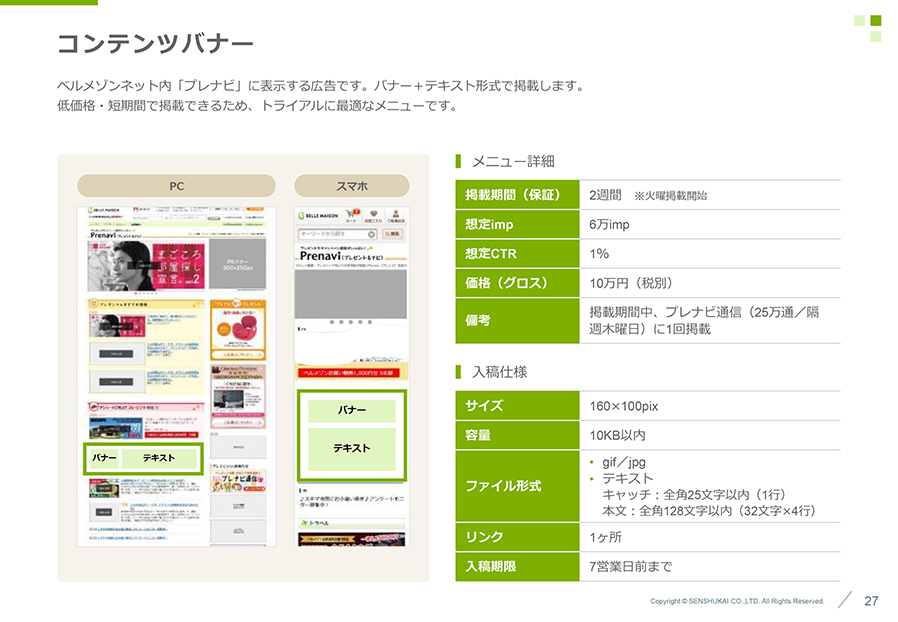
Task: Click the smartphone keyword search field
Action: (338, 233)
